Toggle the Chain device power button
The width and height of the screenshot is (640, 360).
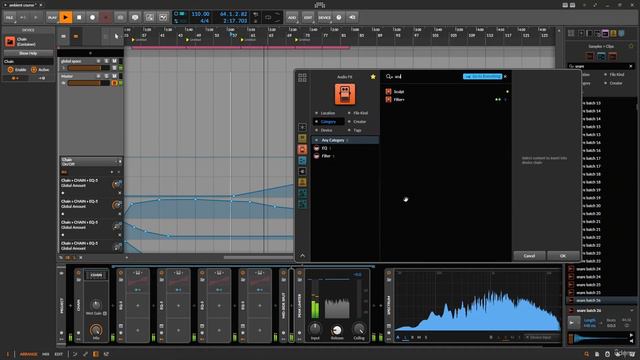79,273
